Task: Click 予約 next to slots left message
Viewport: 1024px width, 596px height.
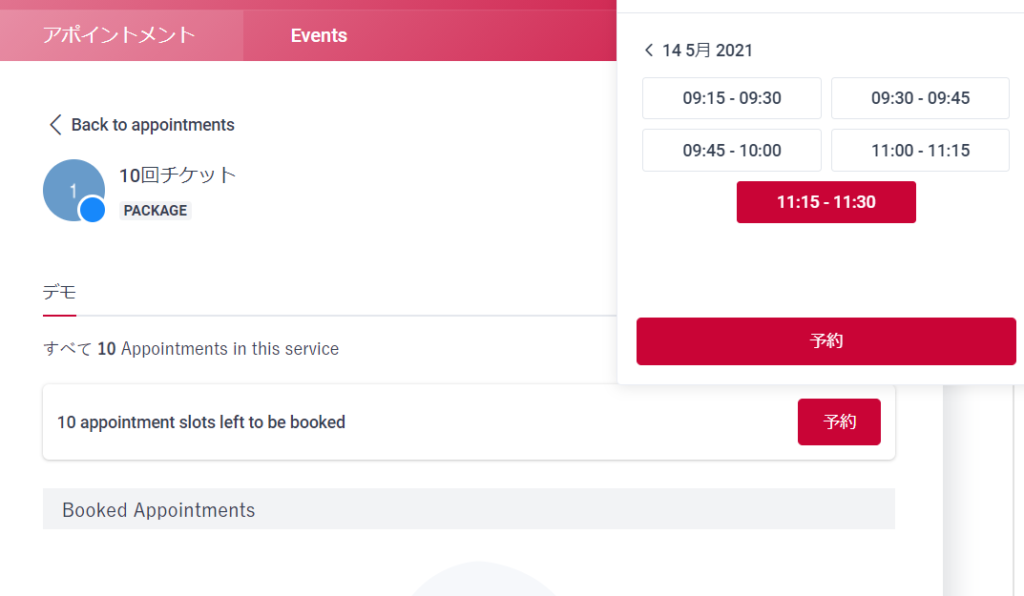Action: [839, 422]
